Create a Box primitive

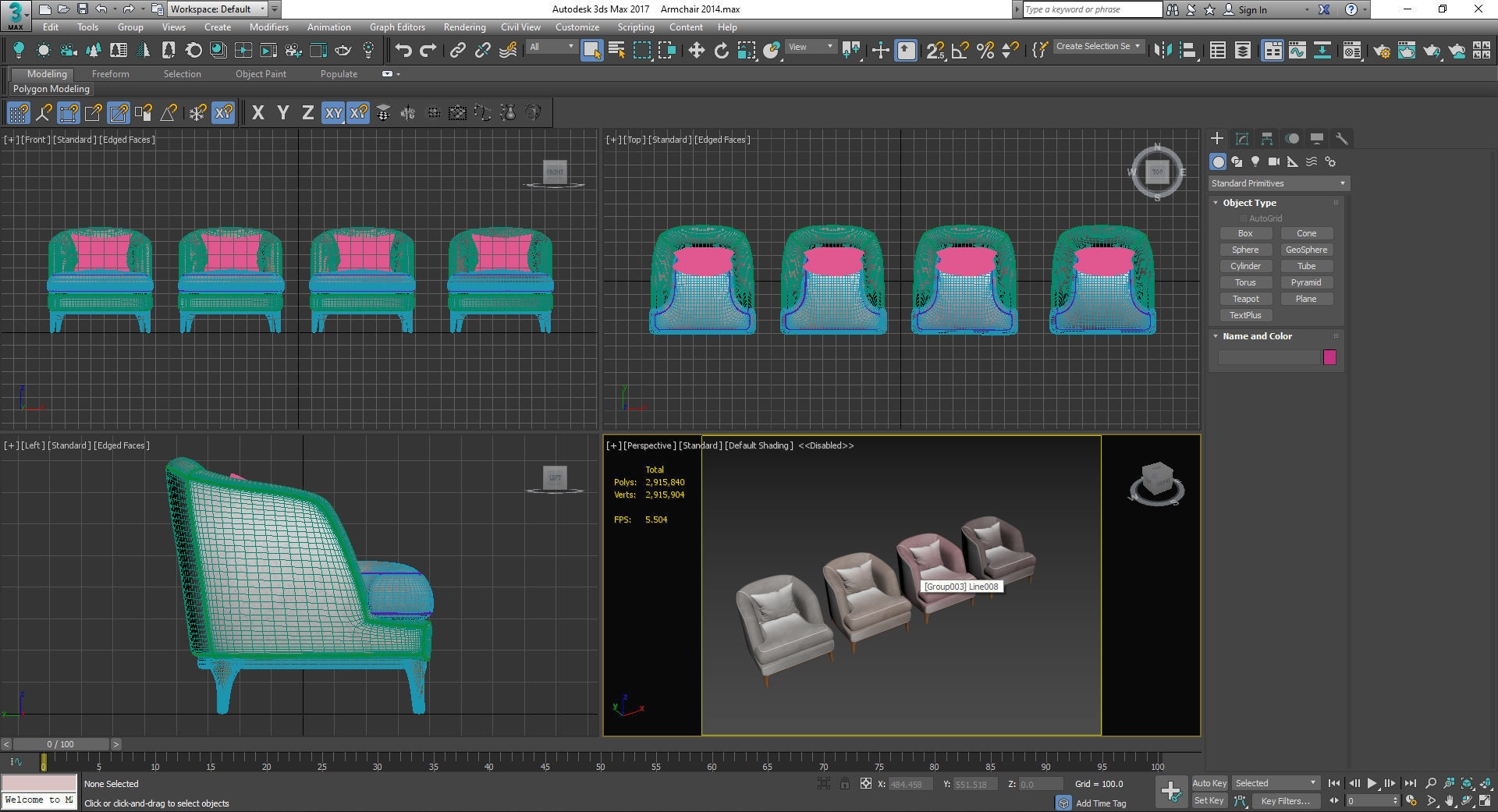(1245, 233)
